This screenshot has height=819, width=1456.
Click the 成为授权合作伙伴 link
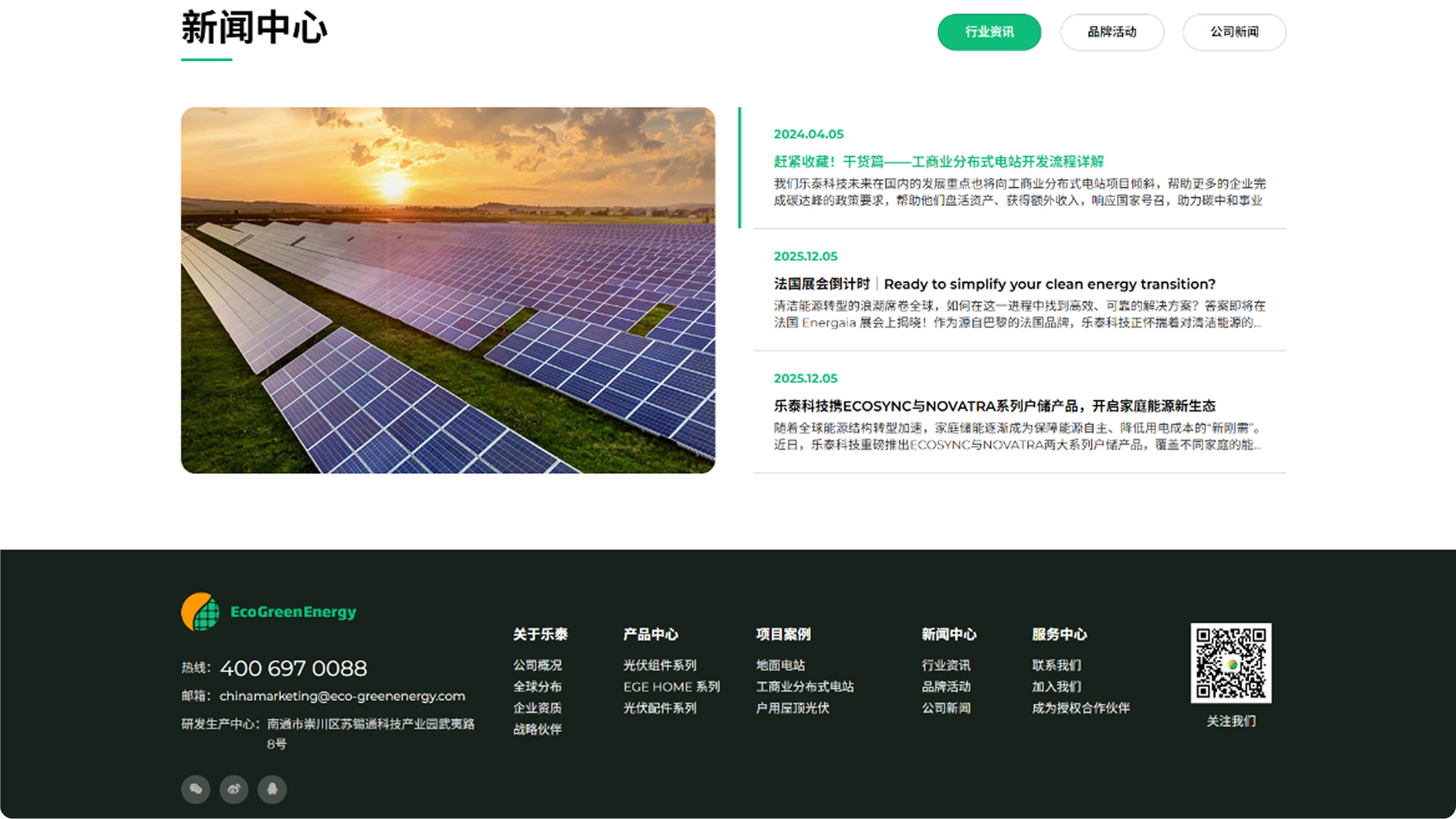(x=1080, y=708)
